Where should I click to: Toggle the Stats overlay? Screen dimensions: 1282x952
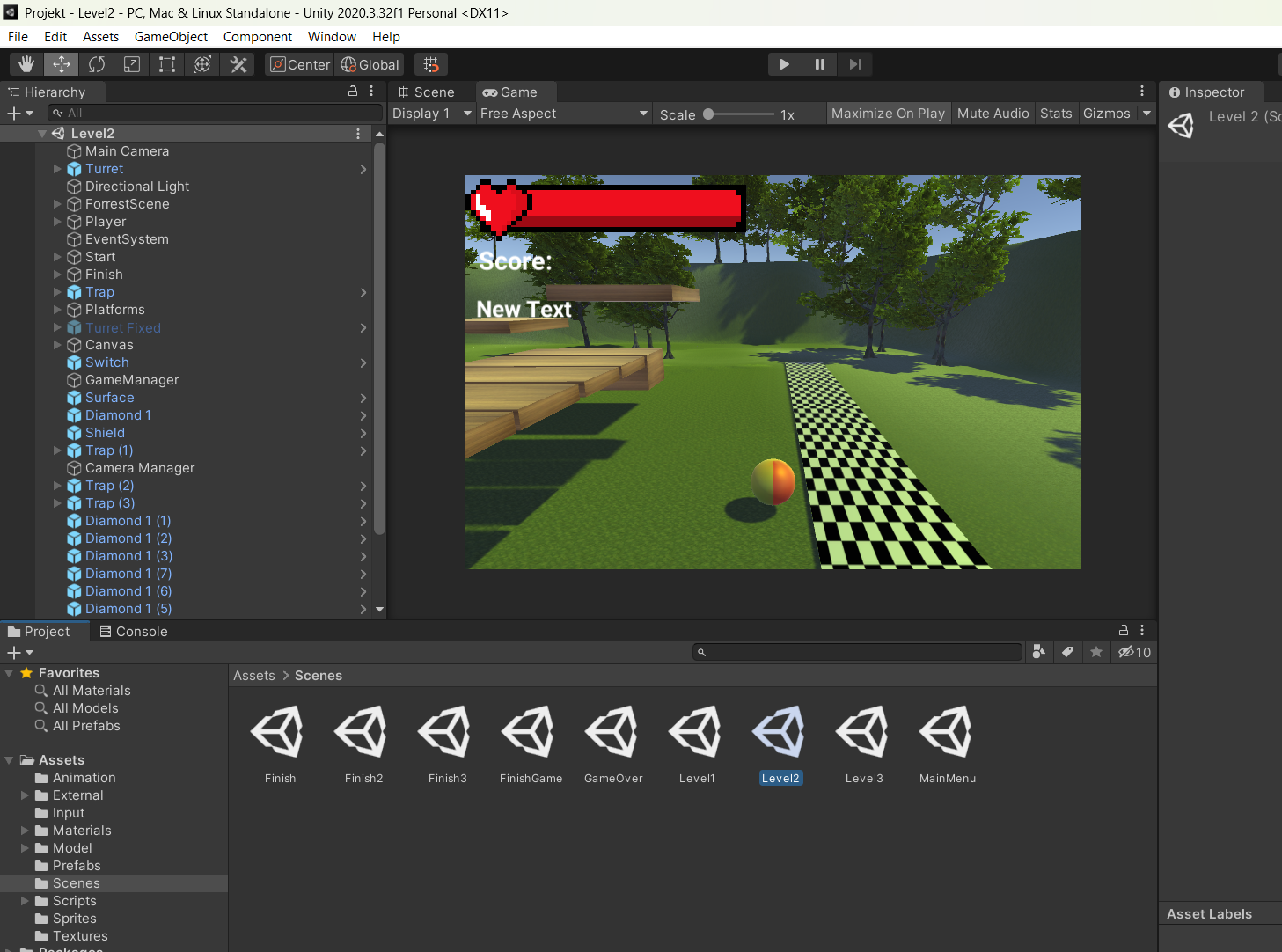pyautogui.click(x=1055, y=114)
